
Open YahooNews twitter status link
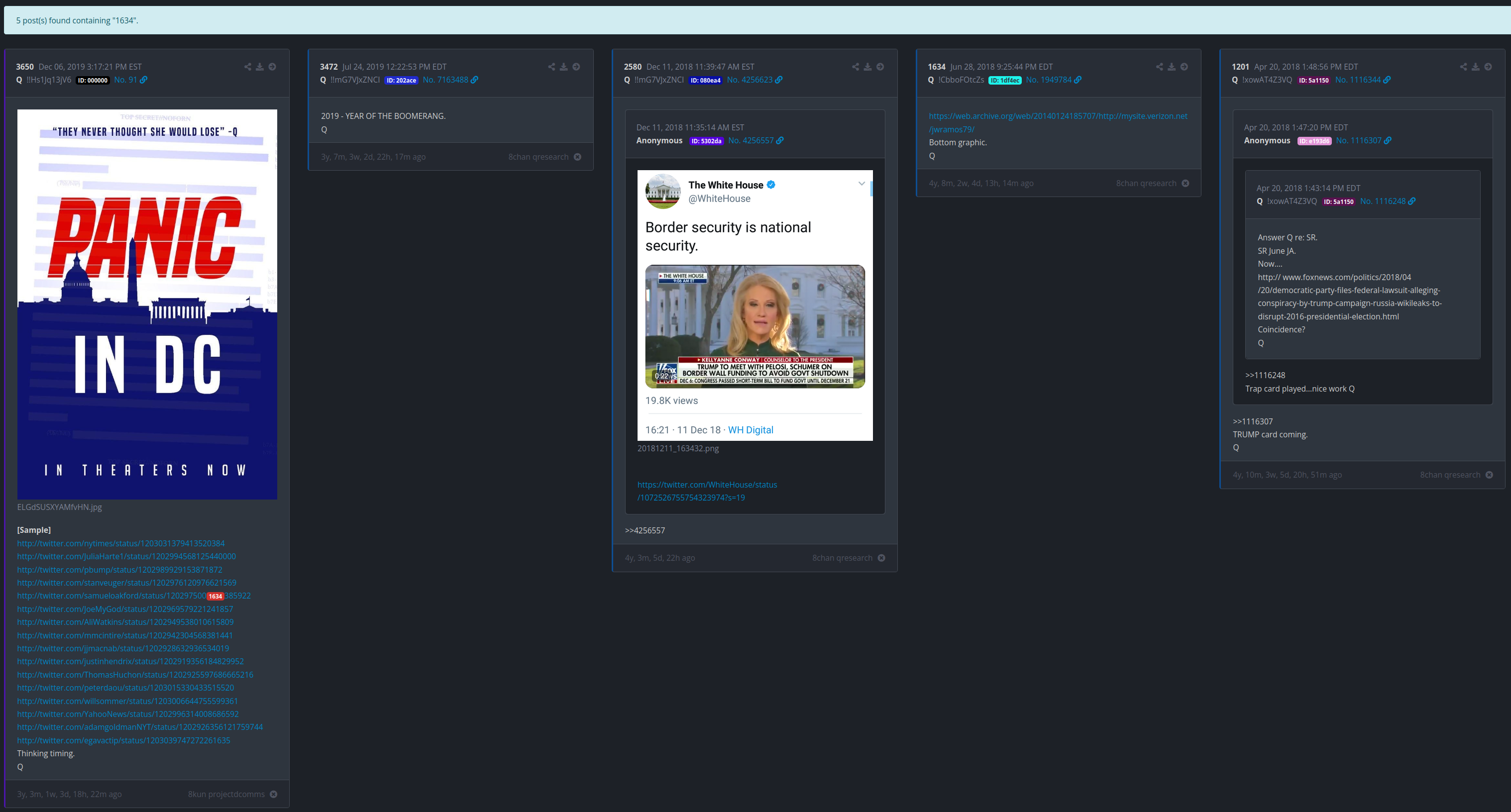(128, 714)
